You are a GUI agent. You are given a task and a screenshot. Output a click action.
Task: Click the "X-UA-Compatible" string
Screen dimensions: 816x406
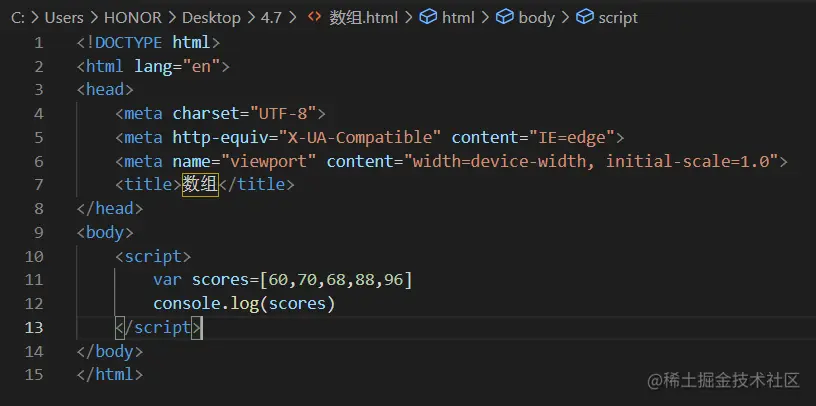[360, 137]
